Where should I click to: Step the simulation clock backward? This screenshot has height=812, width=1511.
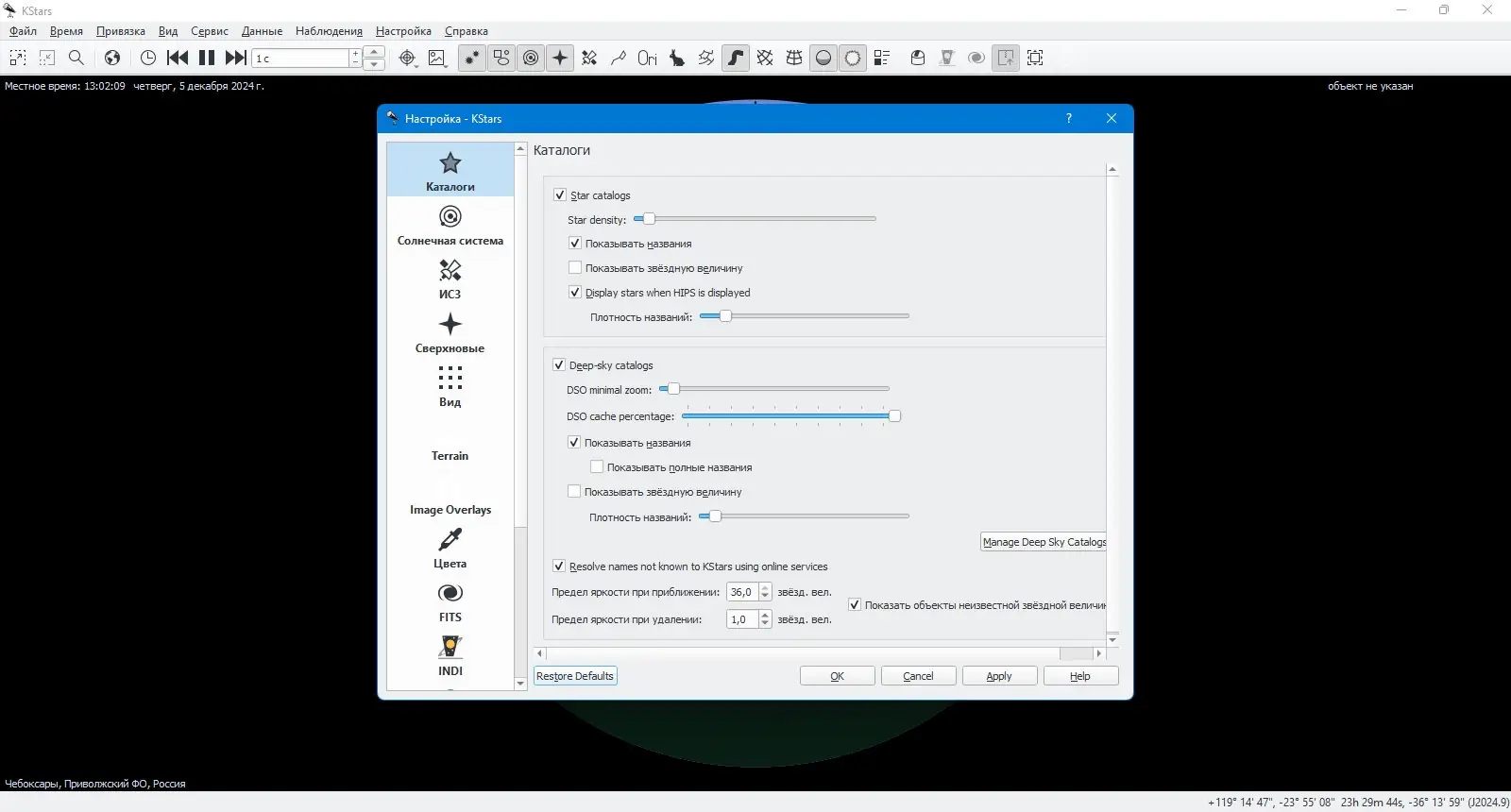(x=178, y=58)
